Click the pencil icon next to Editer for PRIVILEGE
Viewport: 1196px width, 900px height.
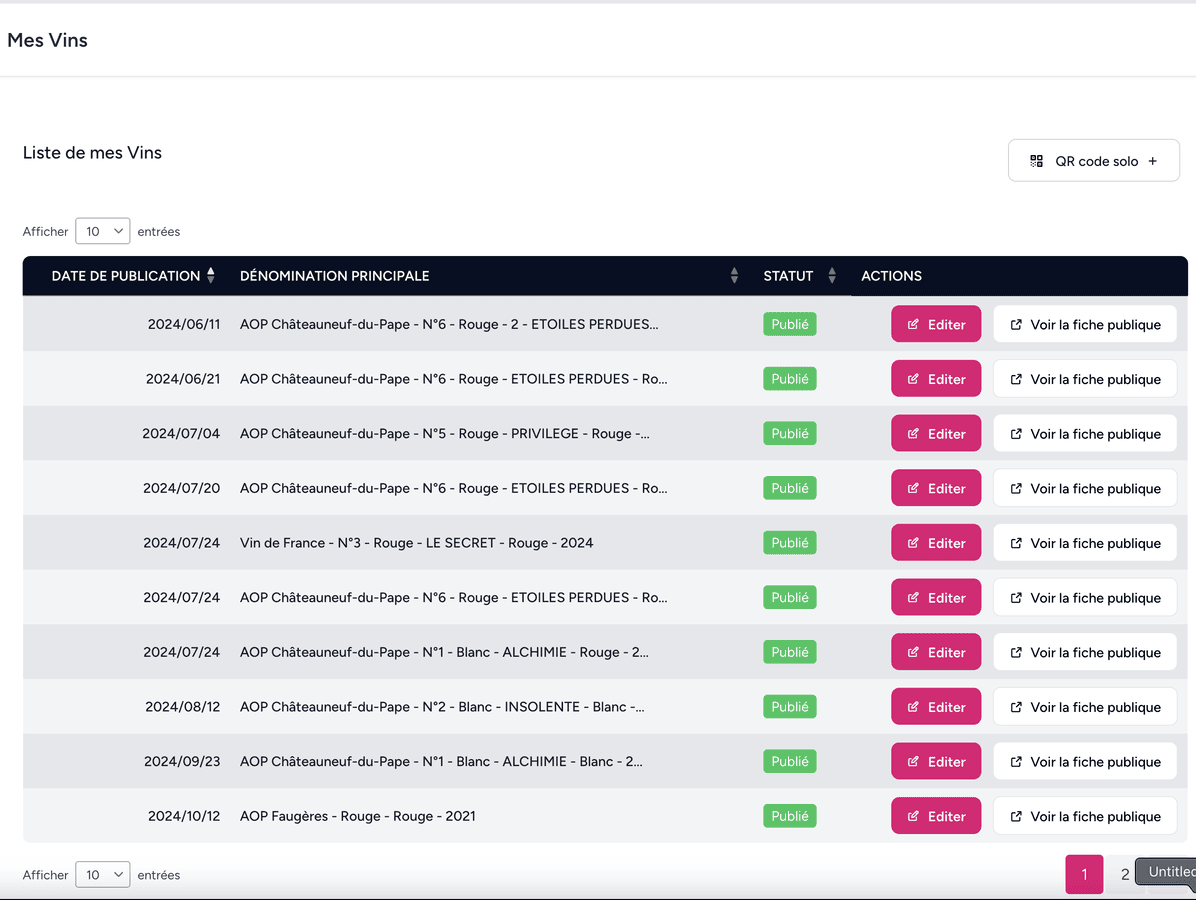[x=913, y=433]
